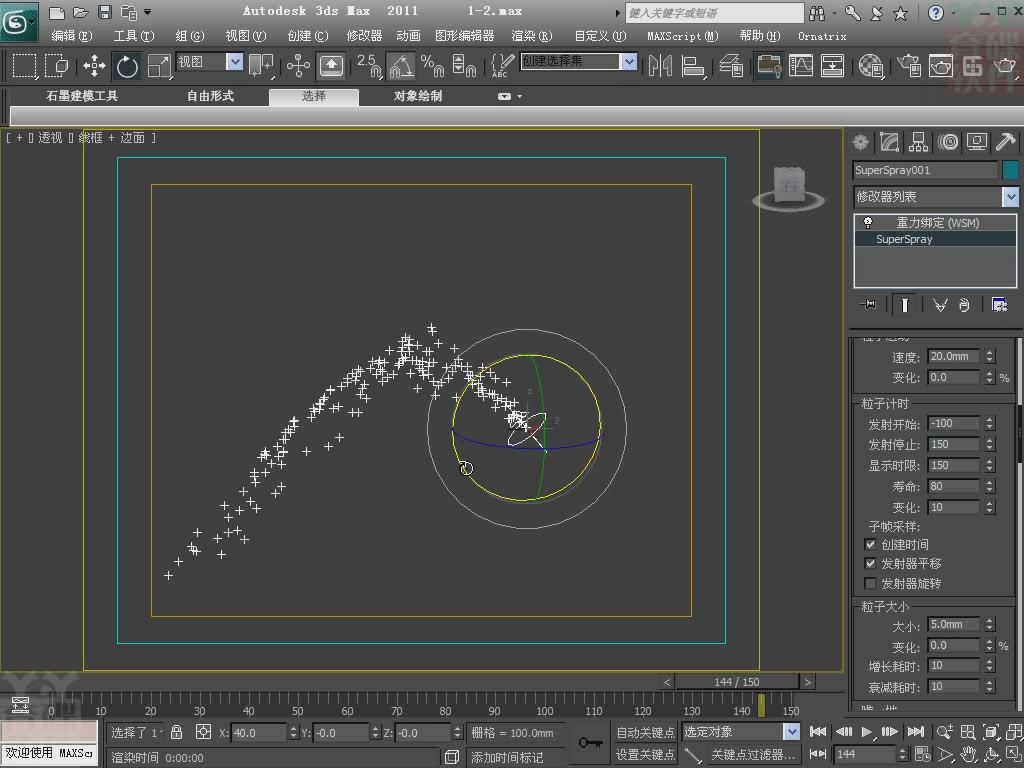Select SuperSpray in the modifier stack
The image size is (1024, 768).
click(x=935, y=239)
